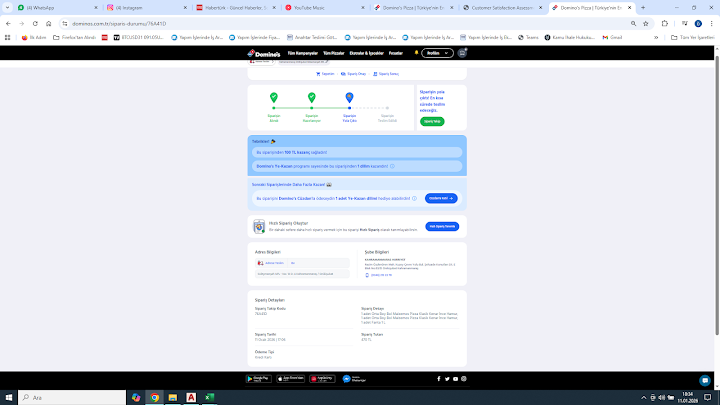
Task: Switch to the YouTube Music tab
Action: 325,8
